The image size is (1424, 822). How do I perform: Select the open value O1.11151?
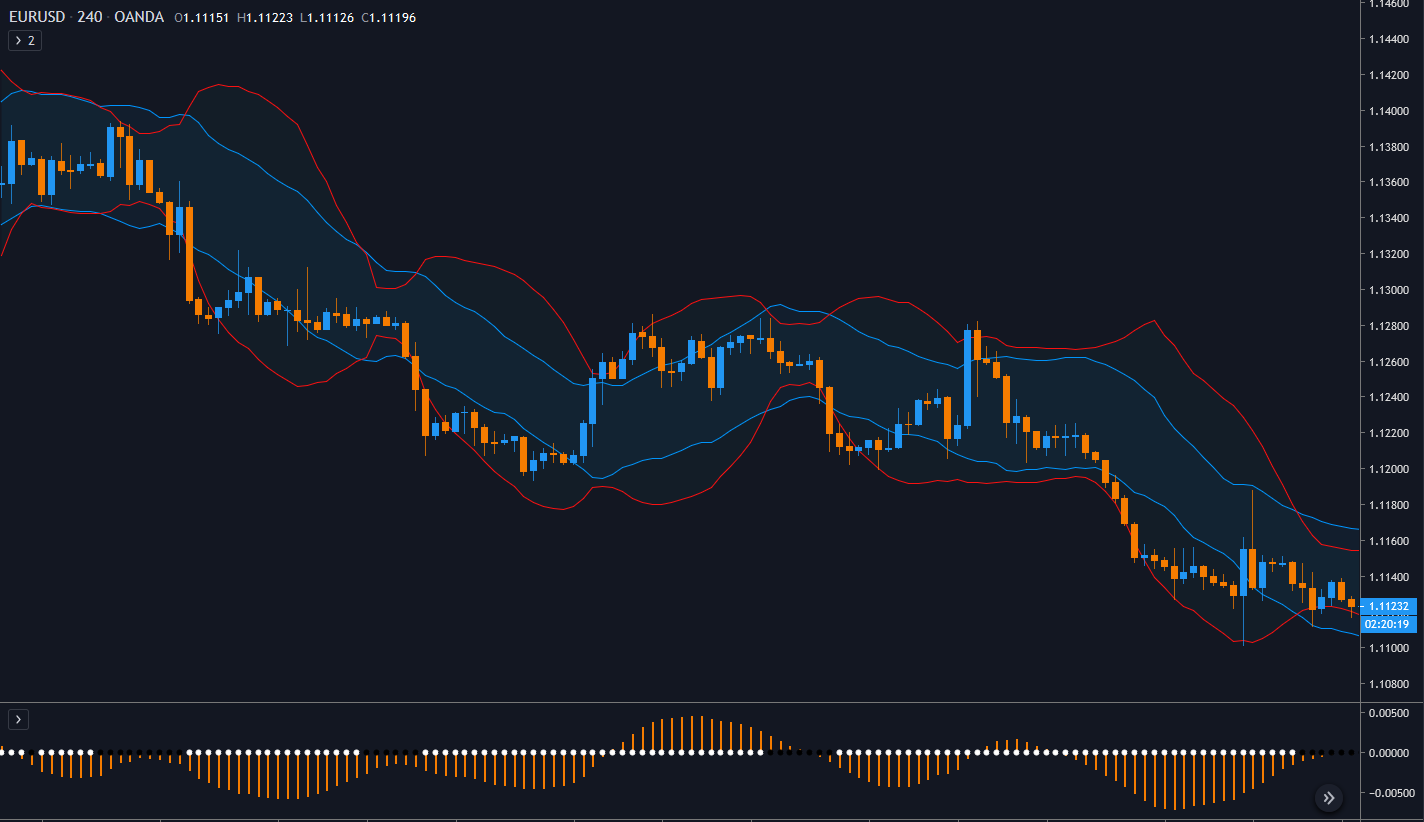[201, 18]
